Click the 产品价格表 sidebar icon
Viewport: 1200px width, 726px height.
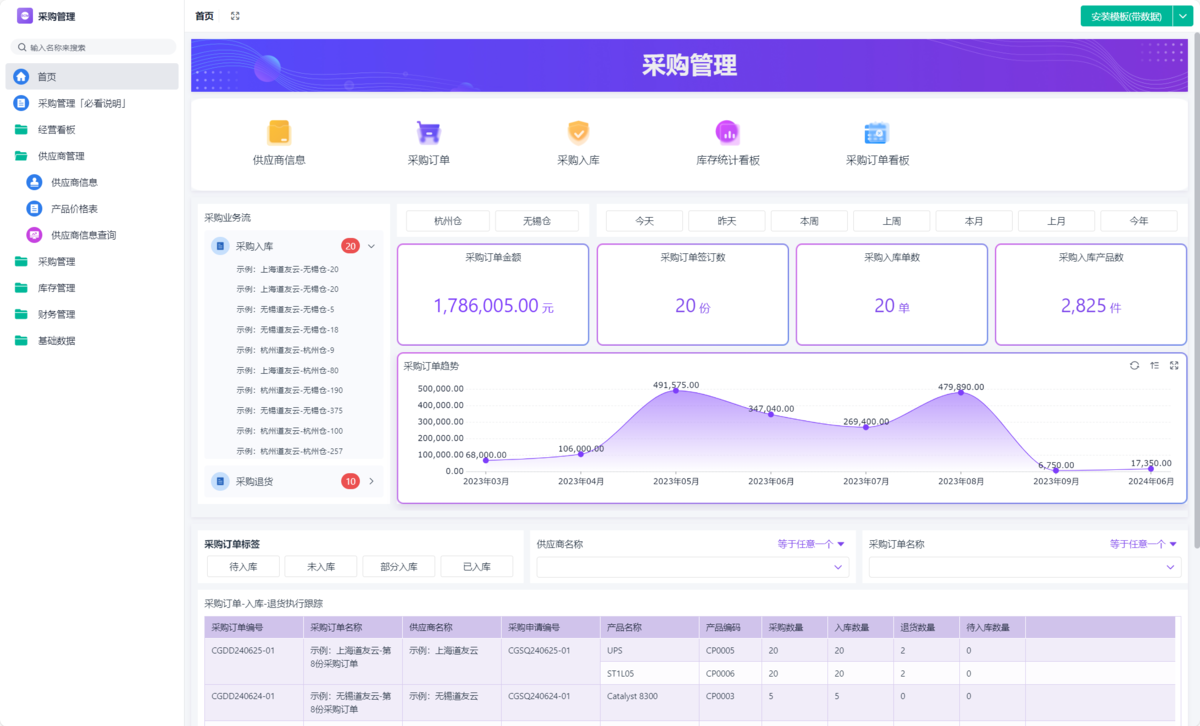click(34, 208)
